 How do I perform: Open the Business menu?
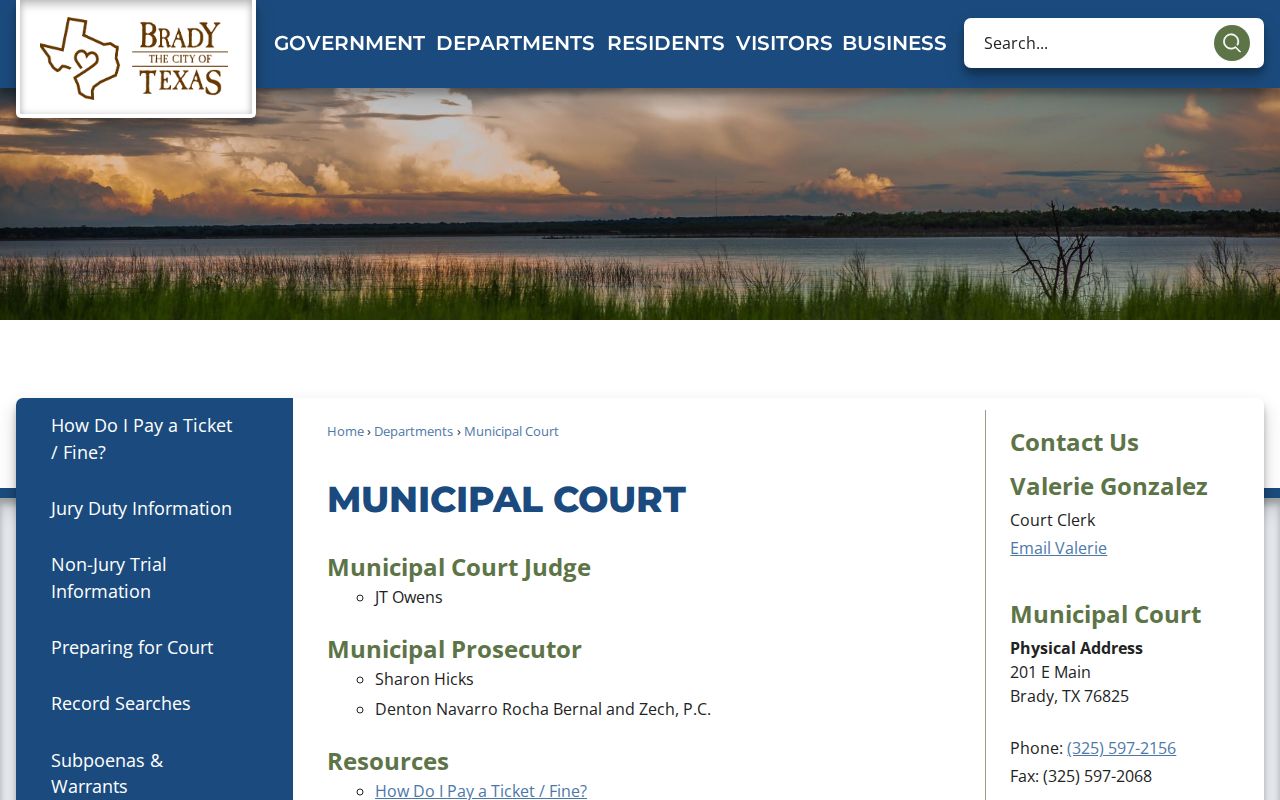pos(894,43)
